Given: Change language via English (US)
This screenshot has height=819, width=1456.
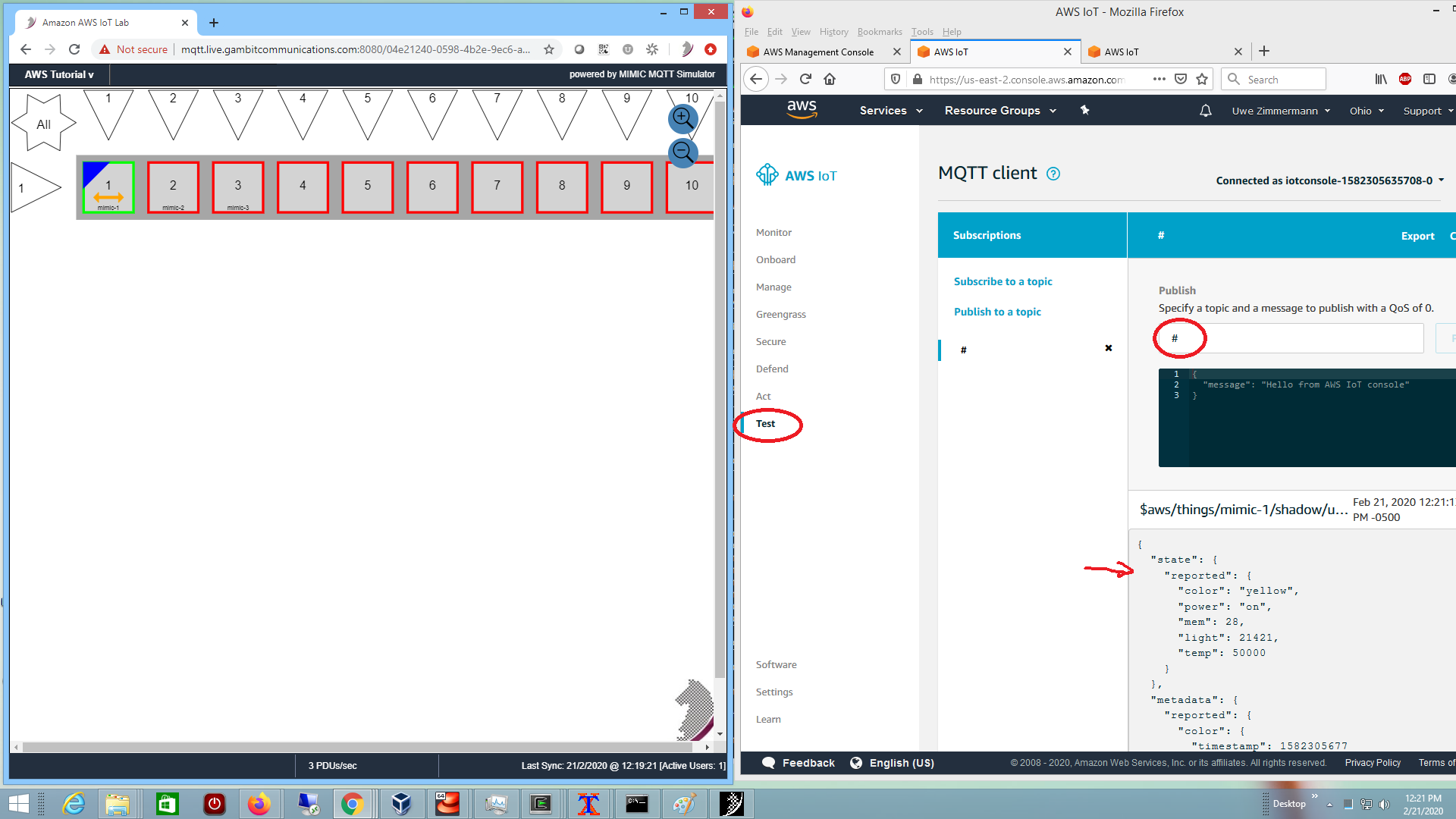Looking at the screenshot, I should [892, 763].
